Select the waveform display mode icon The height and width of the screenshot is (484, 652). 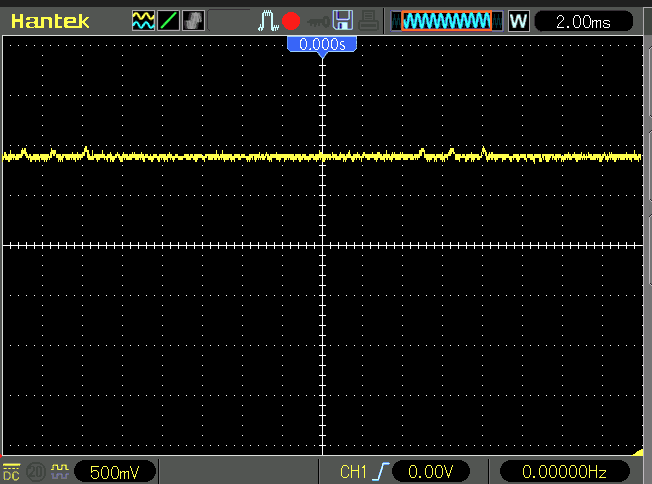(143, 20)
